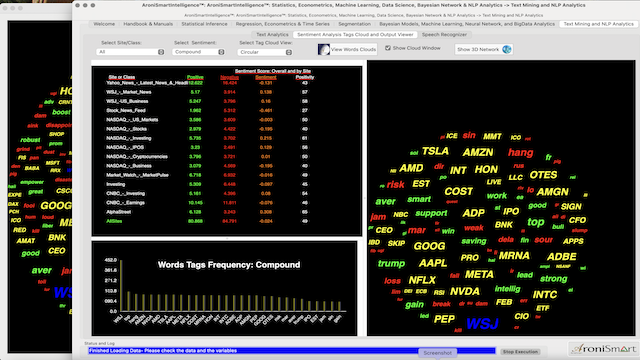Viewport: 640px width, 360px height.
Task: Open the Segmentation tab
Action: pyautogui.click(x=354, y=24)
